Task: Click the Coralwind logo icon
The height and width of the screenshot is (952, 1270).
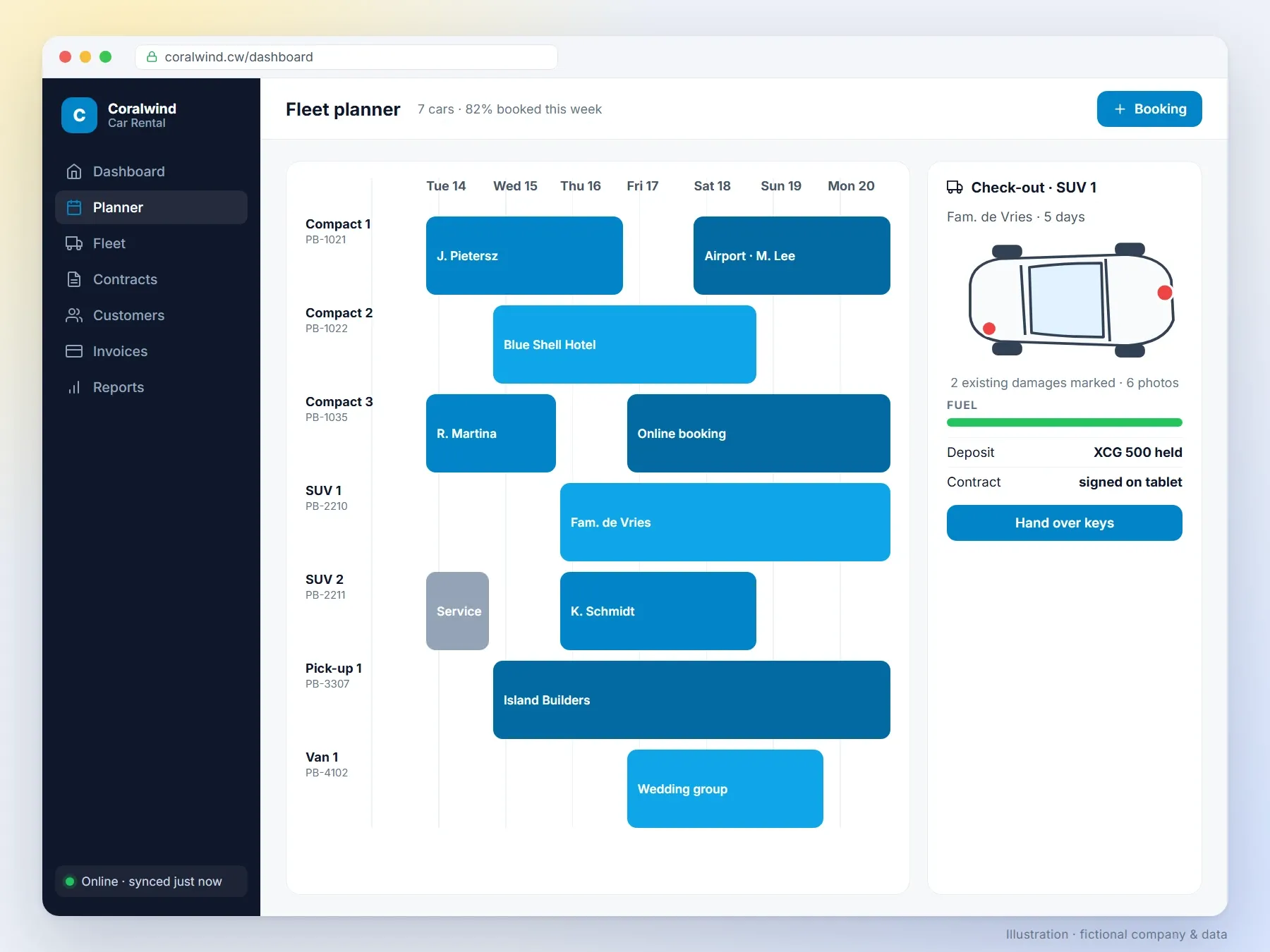Action: tap(79, 115)
